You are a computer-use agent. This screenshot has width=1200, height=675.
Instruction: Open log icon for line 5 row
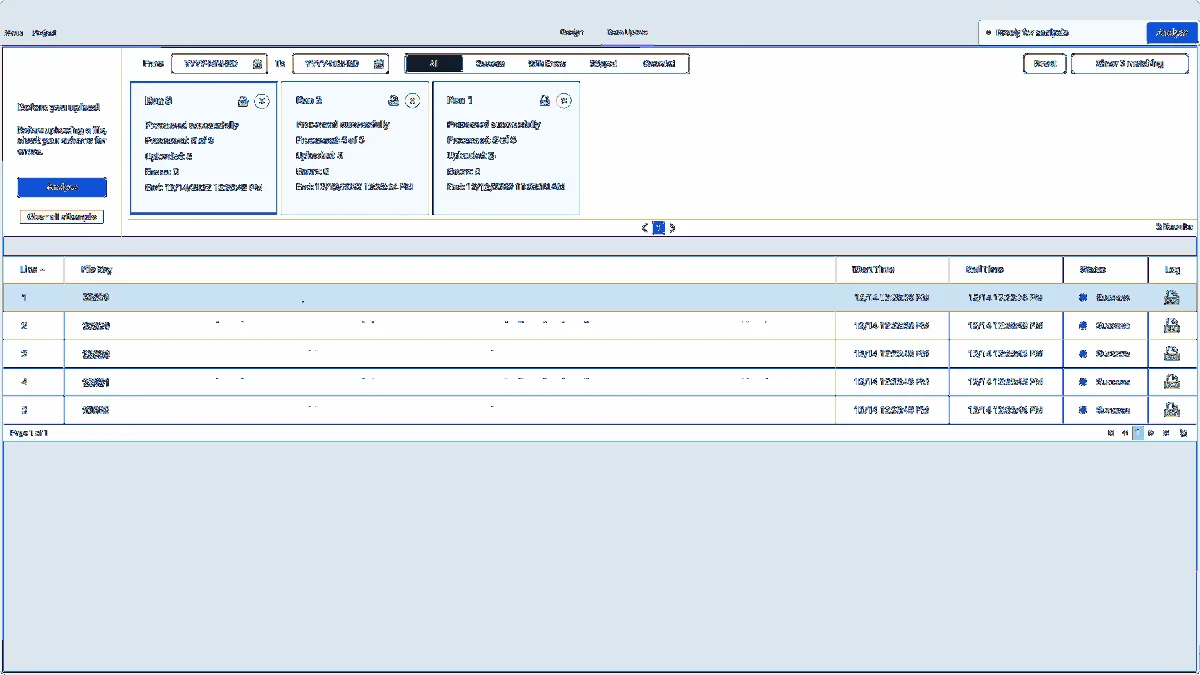(1172, 409)
